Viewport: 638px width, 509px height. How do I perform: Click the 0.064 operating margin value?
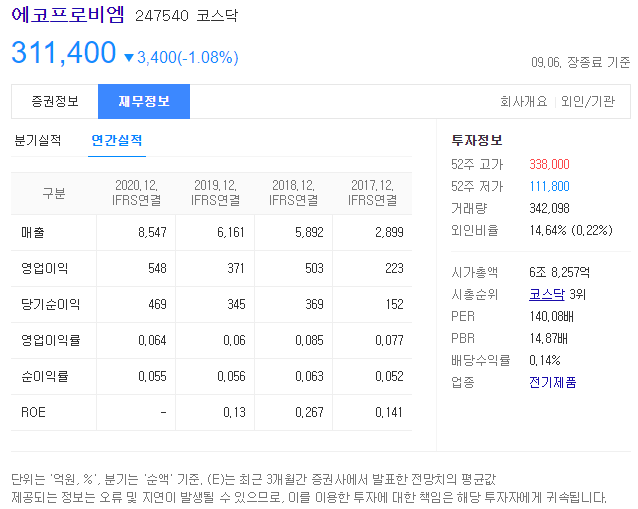pyautogui.click(x=152, y=340)
